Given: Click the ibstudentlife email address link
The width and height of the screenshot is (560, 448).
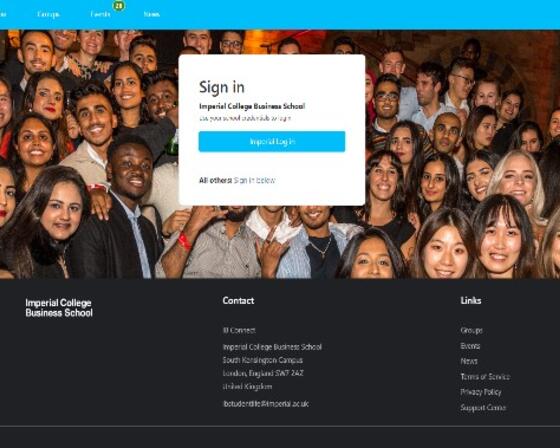Looking at the screenshot, I should pos(266,404).
